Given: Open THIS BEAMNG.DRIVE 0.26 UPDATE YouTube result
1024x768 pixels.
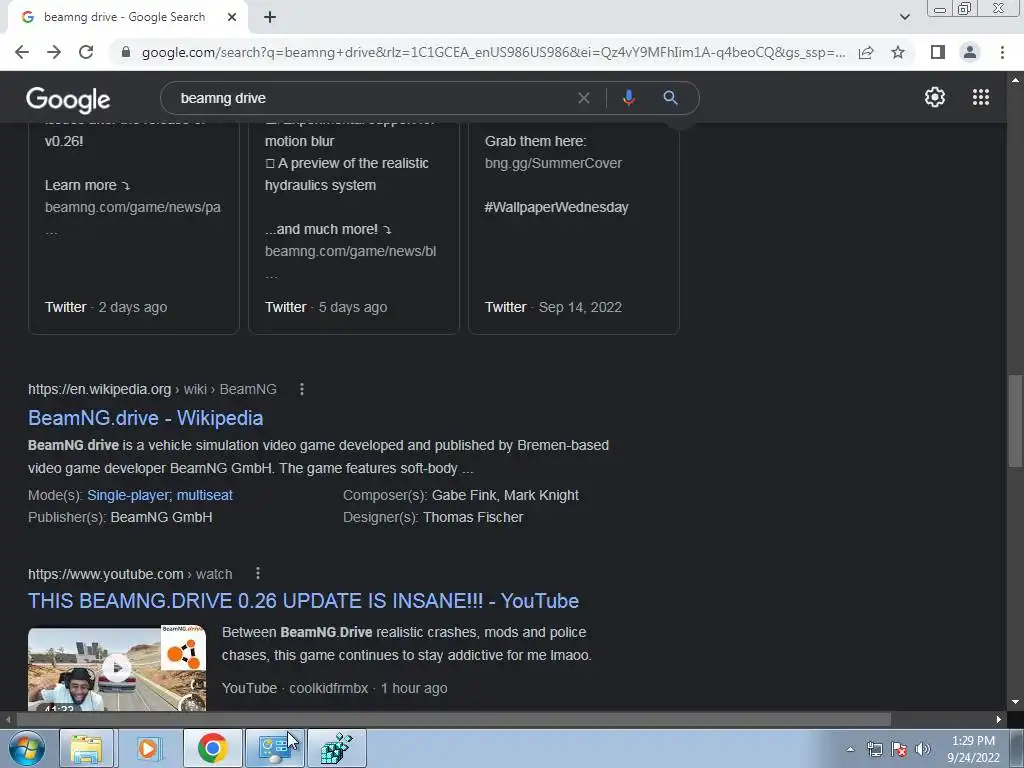Looking at the screenshot, I should pyautogui.click(x=303, y=601).
